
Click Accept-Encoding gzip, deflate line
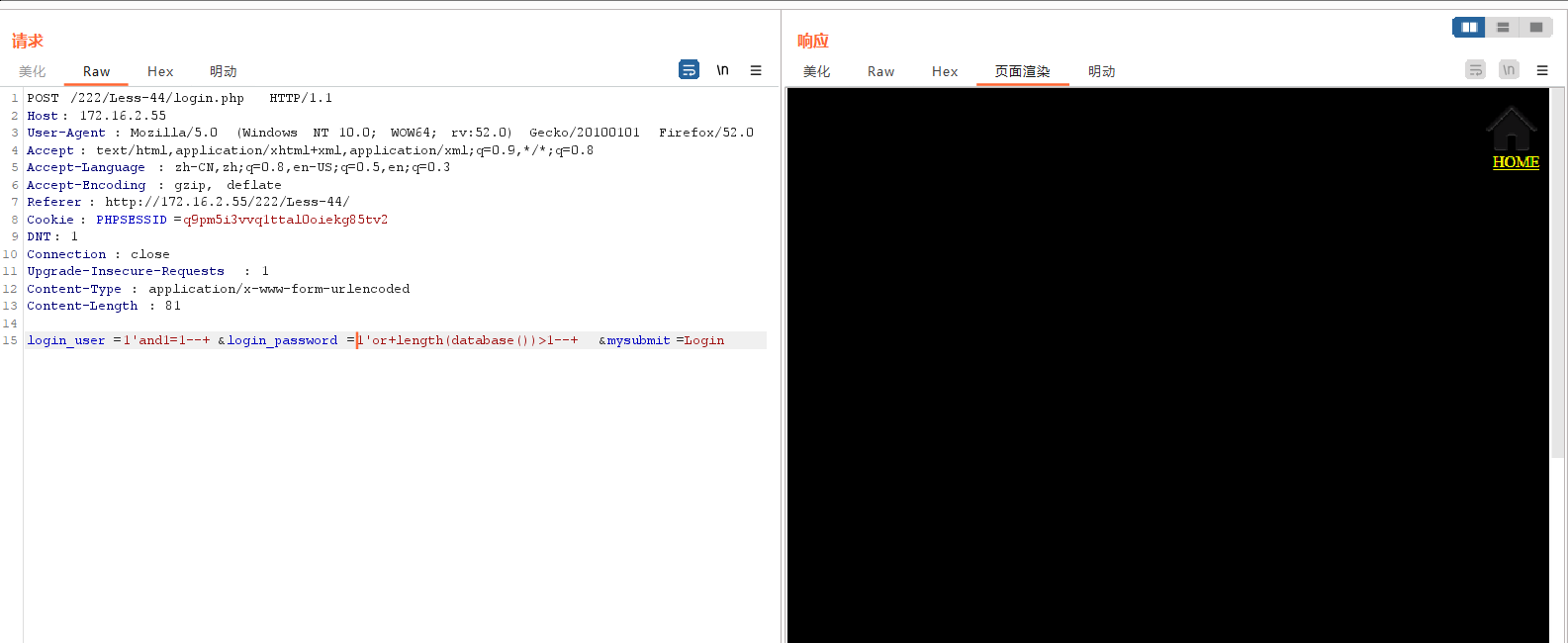coord(154,185)
